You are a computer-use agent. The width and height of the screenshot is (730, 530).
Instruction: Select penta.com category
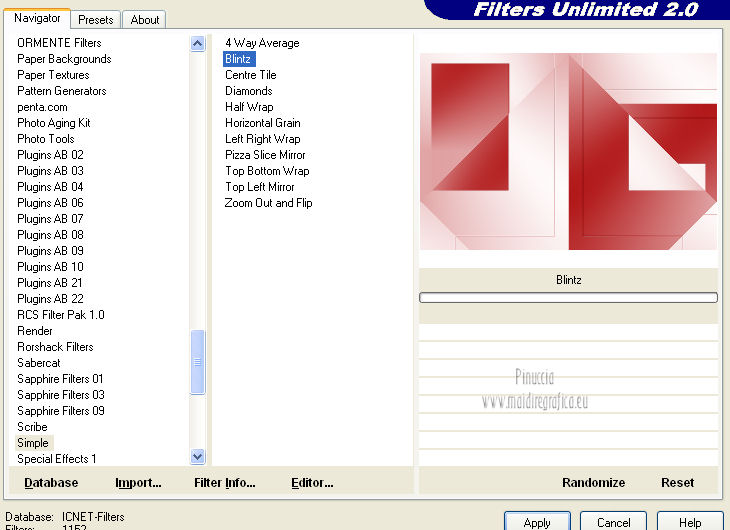(42, 107)
